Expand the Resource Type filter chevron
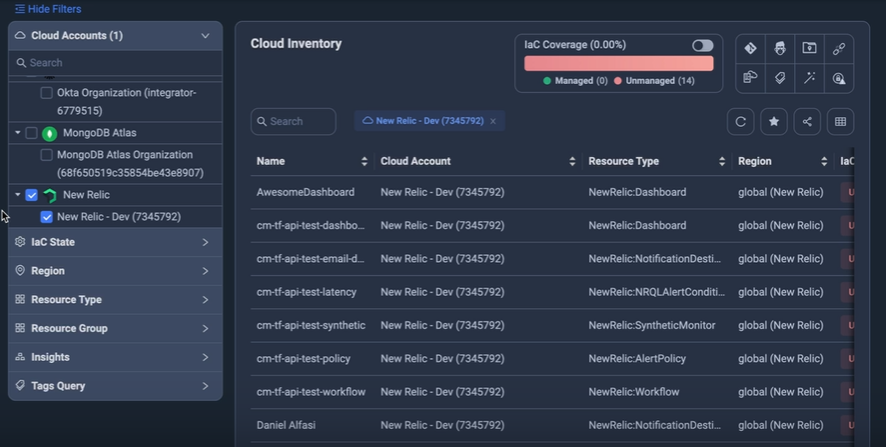The image size is (886, 447). [205, 300]
